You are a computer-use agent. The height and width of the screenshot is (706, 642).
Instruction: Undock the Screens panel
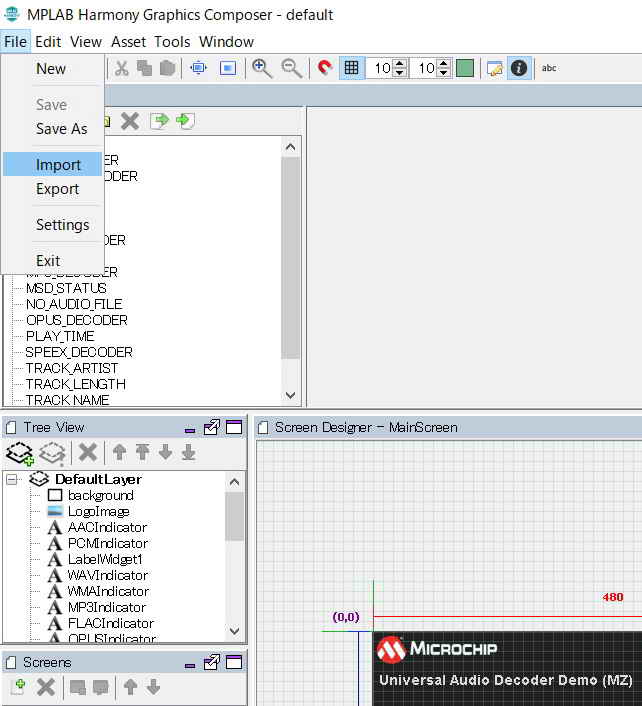[212, 662]
